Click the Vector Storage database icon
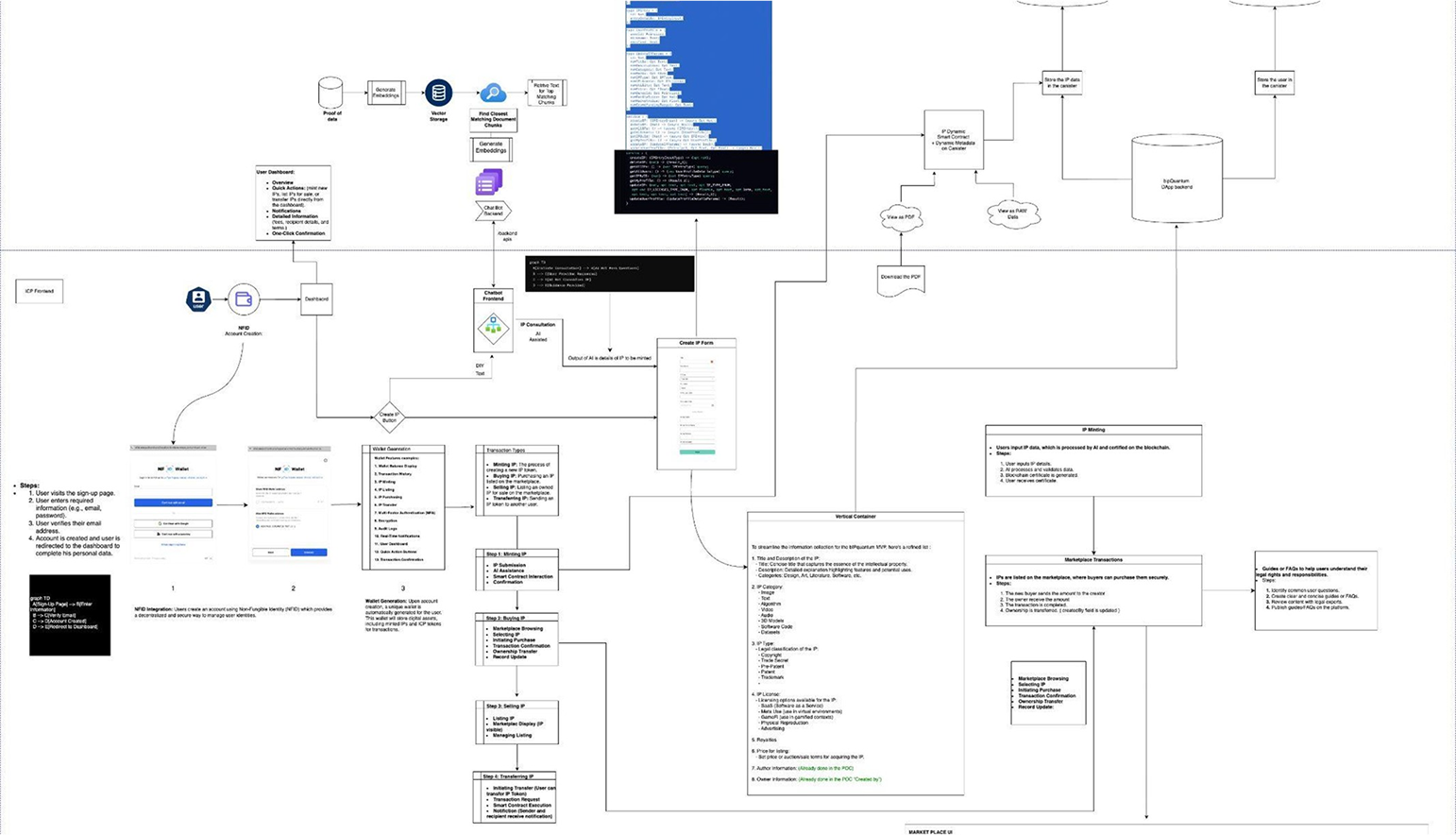1456x835 pixels. [438, 93]
